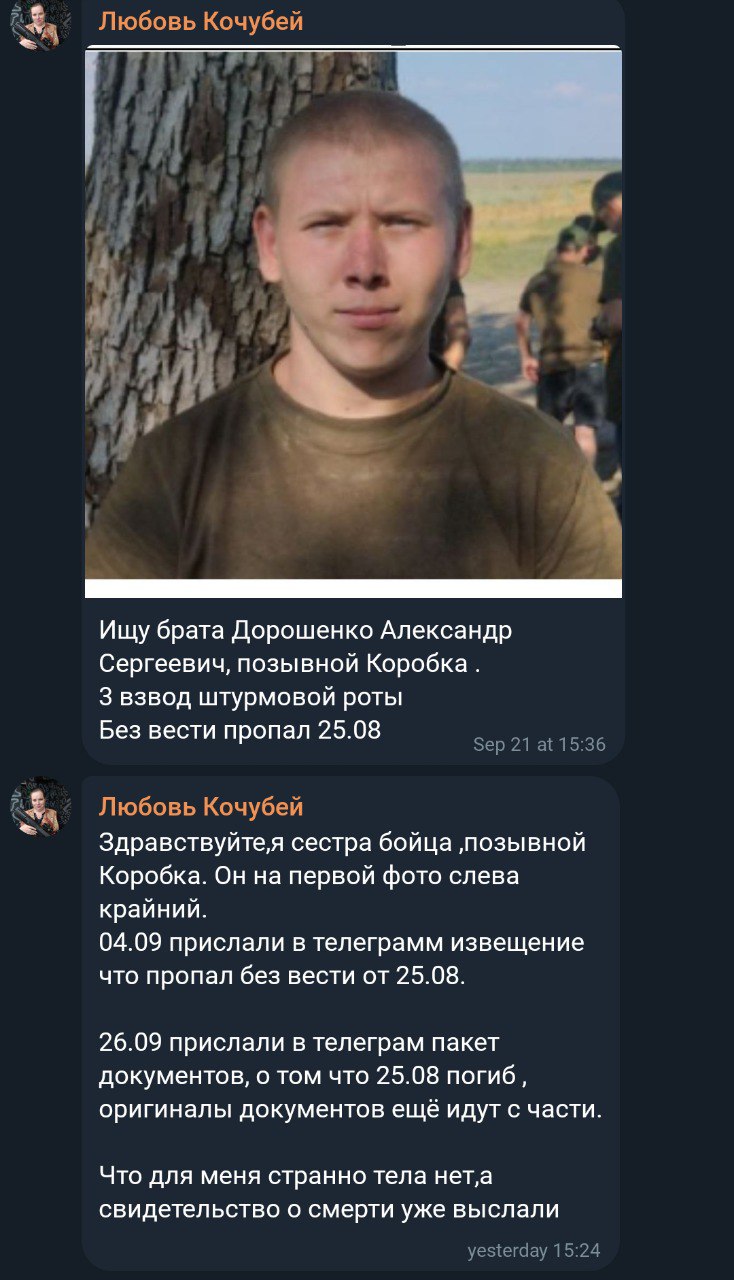Click paragraph starting 04.09 прислали в телеграмм
Viewport: 734px width, 1280px height.
coord(342,959)
